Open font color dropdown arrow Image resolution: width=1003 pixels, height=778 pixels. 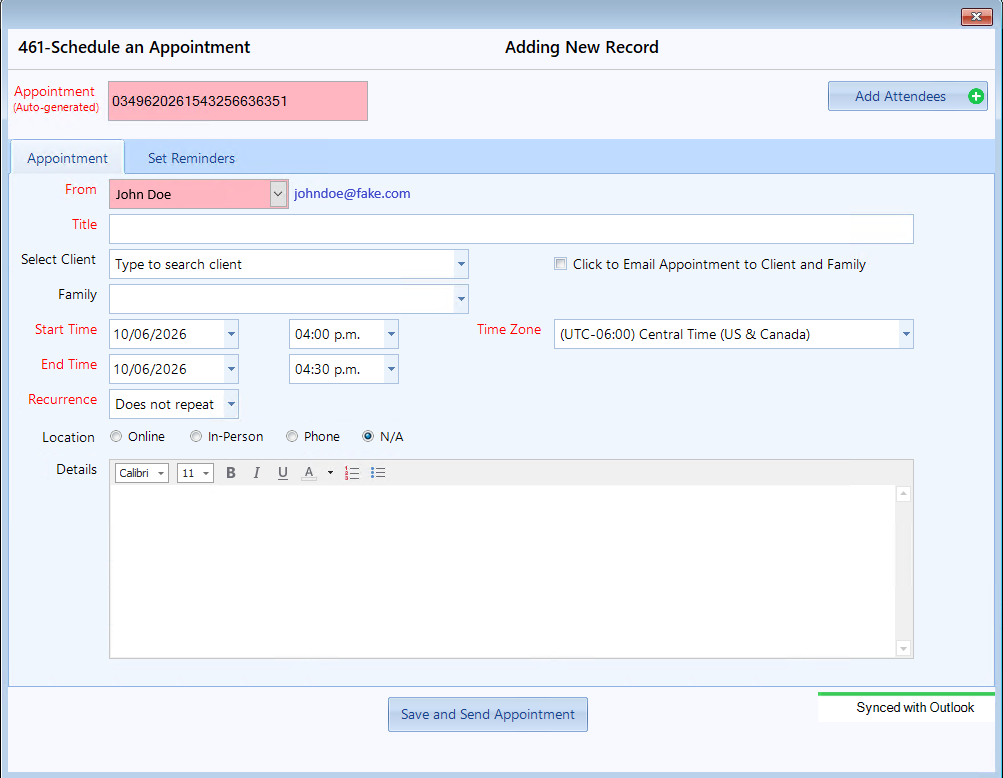330,473
